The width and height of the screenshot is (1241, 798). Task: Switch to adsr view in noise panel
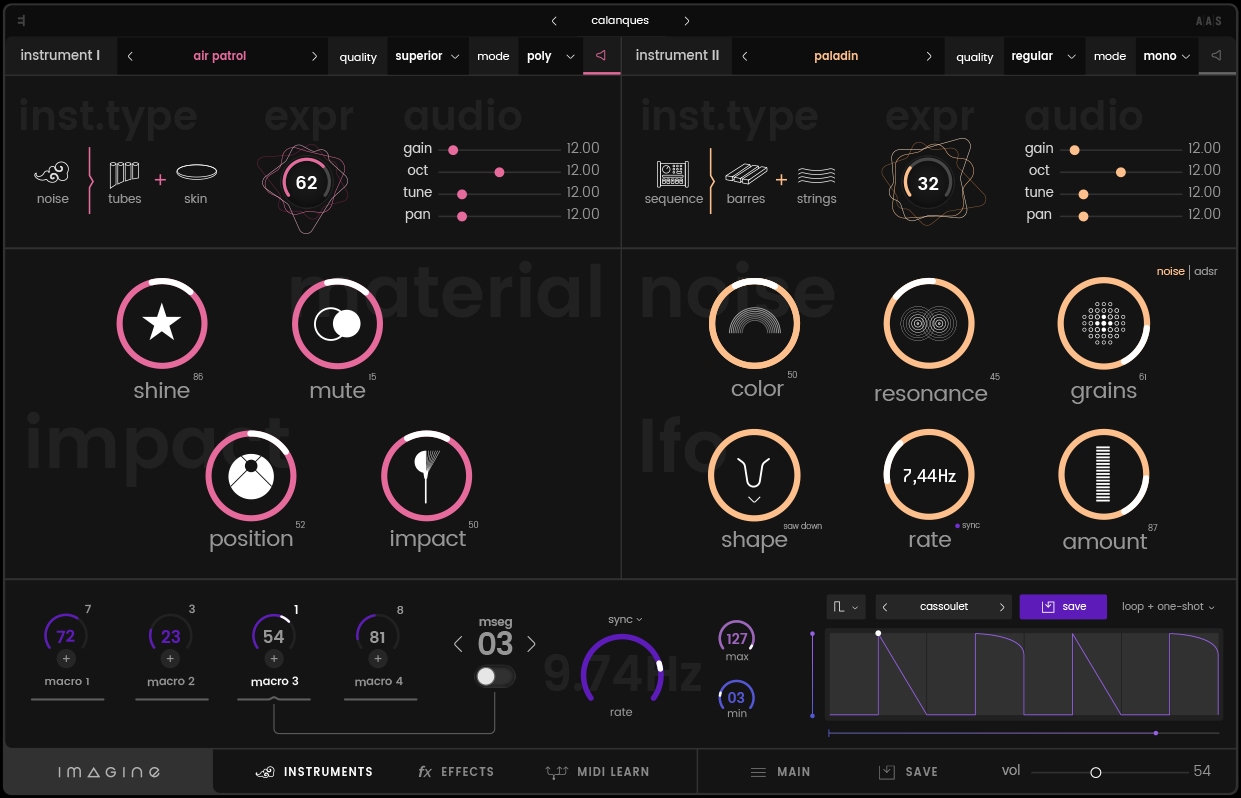[1206, 272]
